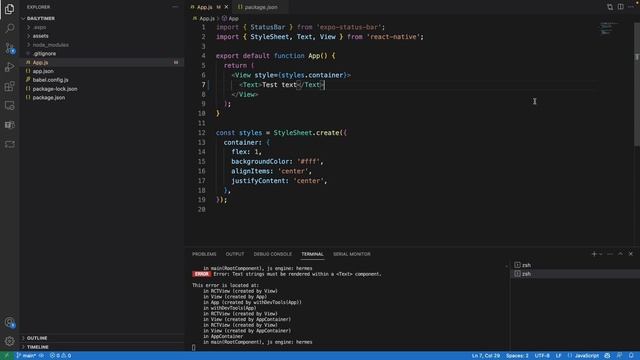Image resolution: width=640 pixels, height=360 pixels.
Task: Click the remote window indicator in status bar
Action: click(x=7, y=356)
